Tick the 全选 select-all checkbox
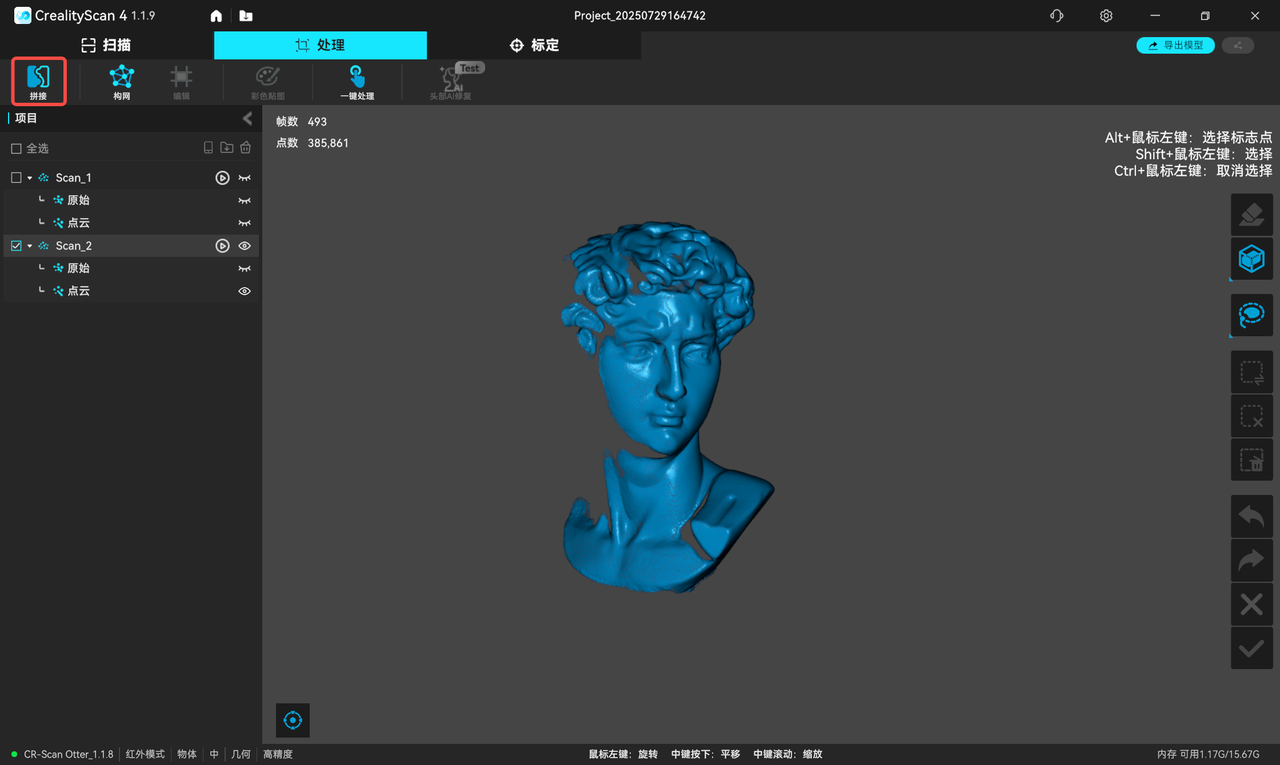The width and height of the screenshot is (1280, 765). [16, 148]
